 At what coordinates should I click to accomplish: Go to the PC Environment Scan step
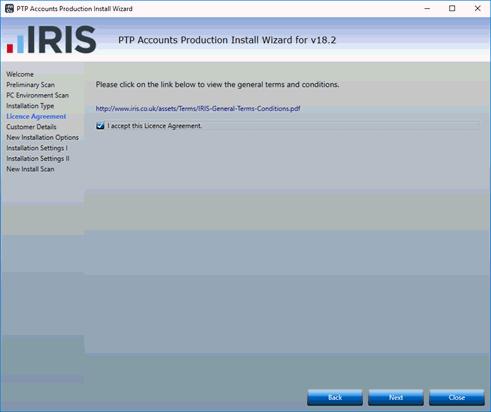(x=37, y=95)
